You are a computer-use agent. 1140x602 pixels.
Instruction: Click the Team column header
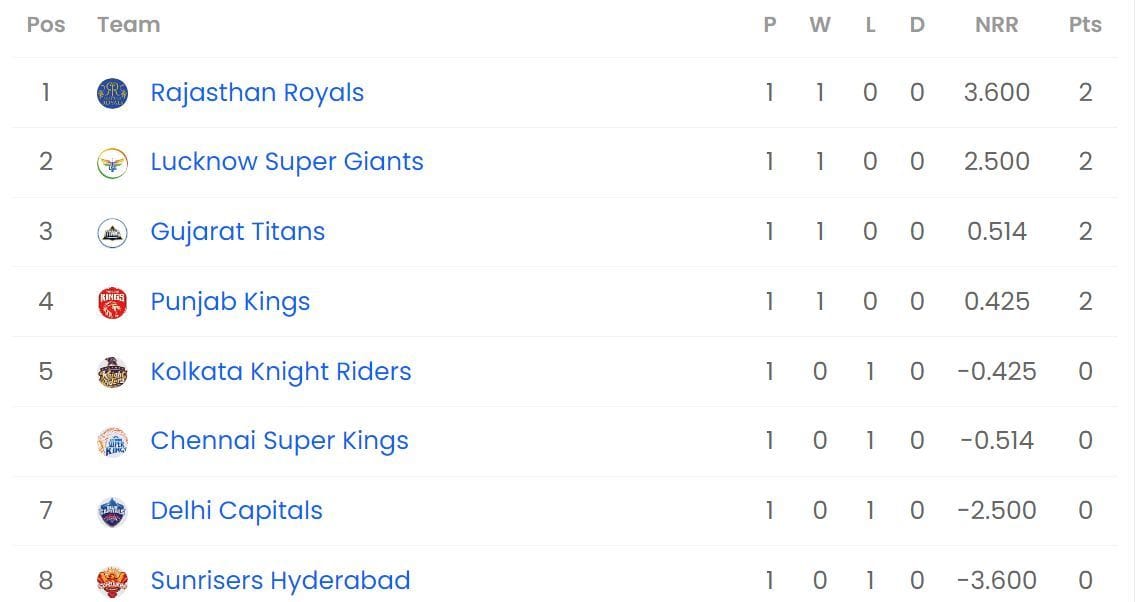click(128, 24)
